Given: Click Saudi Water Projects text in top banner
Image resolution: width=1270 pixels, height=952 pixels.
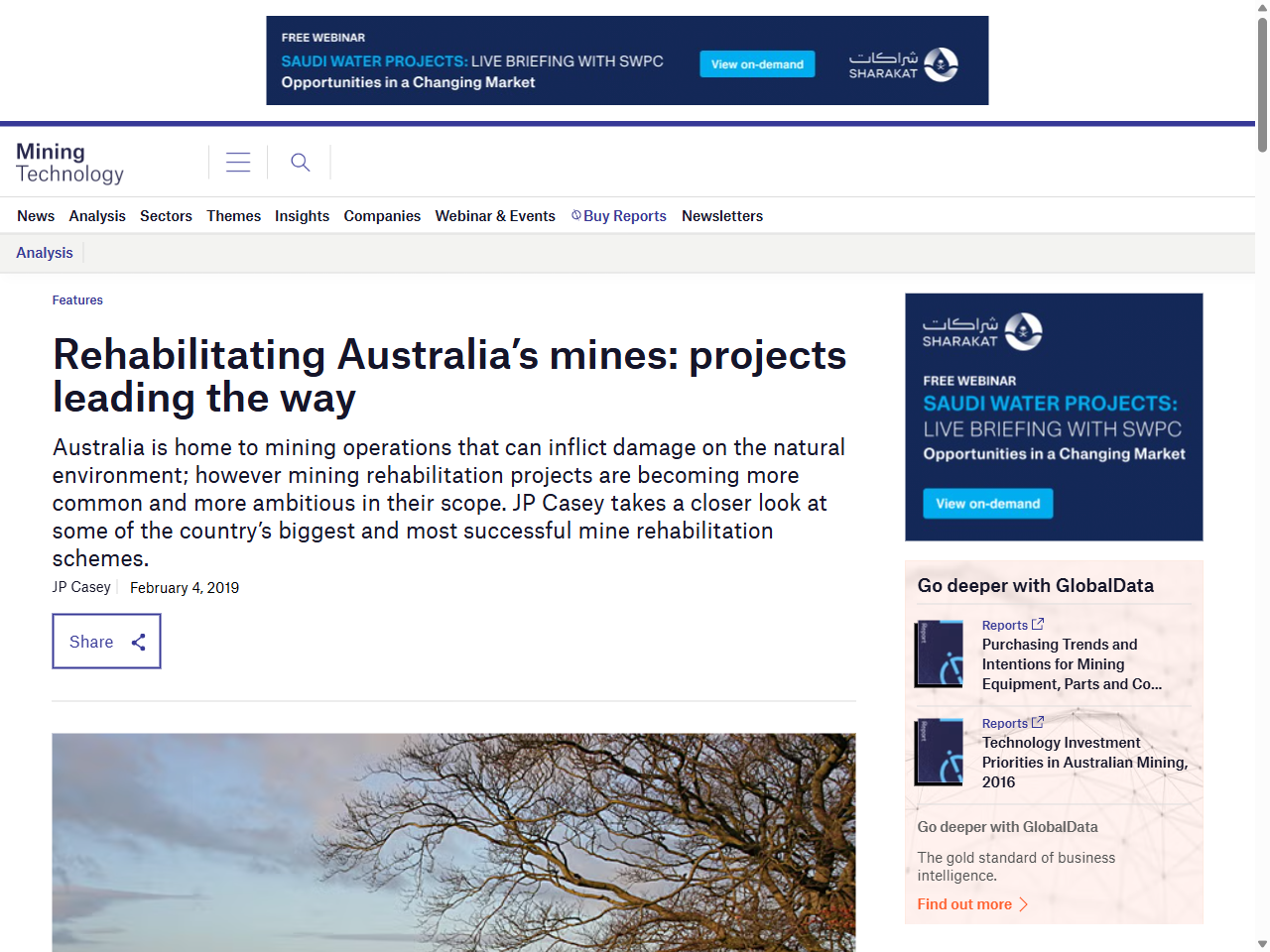Looking at the screenshot, I should 374,61.
